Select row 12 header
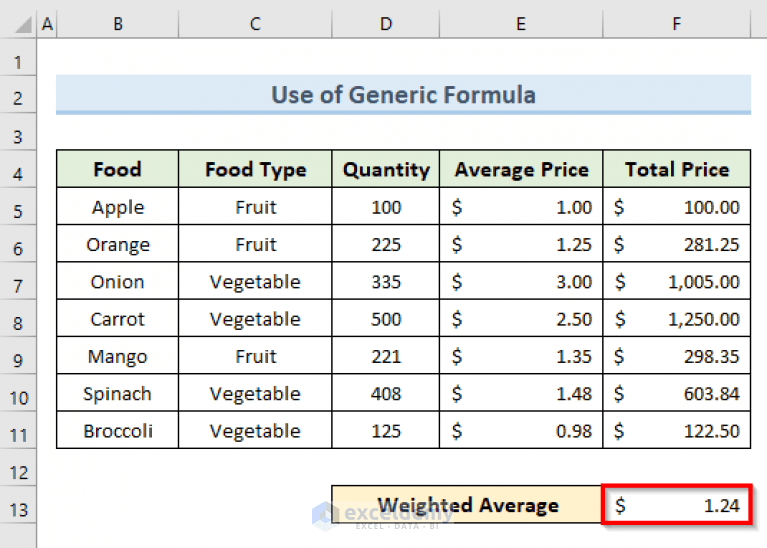Image resolution: width=767 pixels, height=548 pixels. [18, 467]
